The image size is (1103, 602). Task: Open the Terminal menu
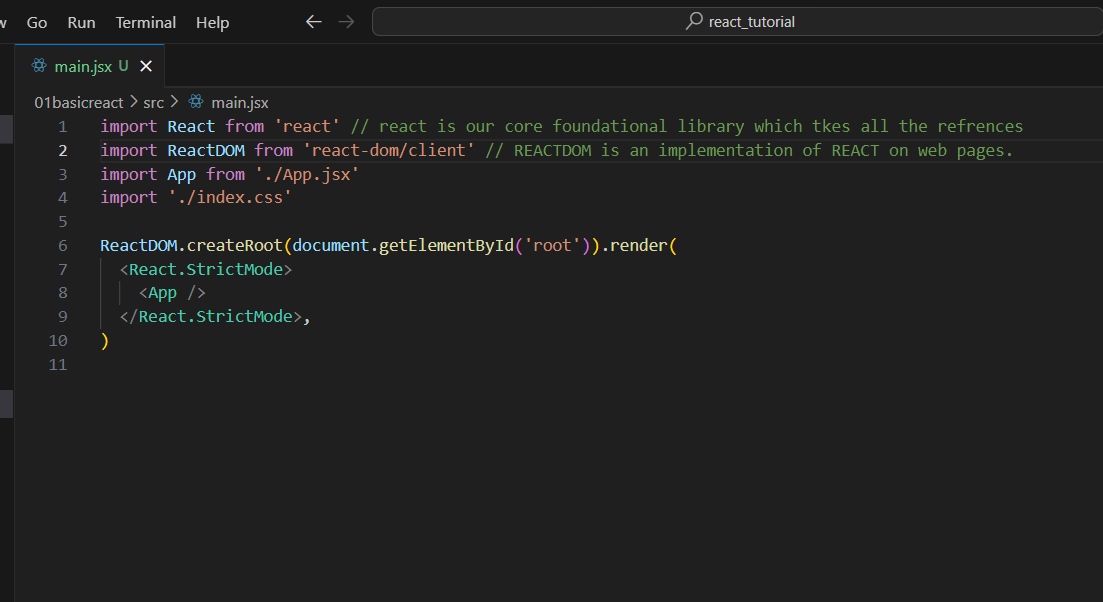click(x=146, y=23)
